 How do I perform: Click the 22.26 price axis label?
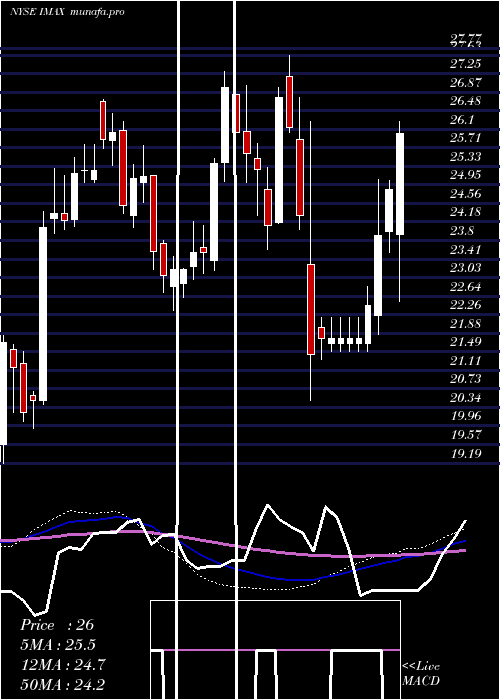point(465,305)
